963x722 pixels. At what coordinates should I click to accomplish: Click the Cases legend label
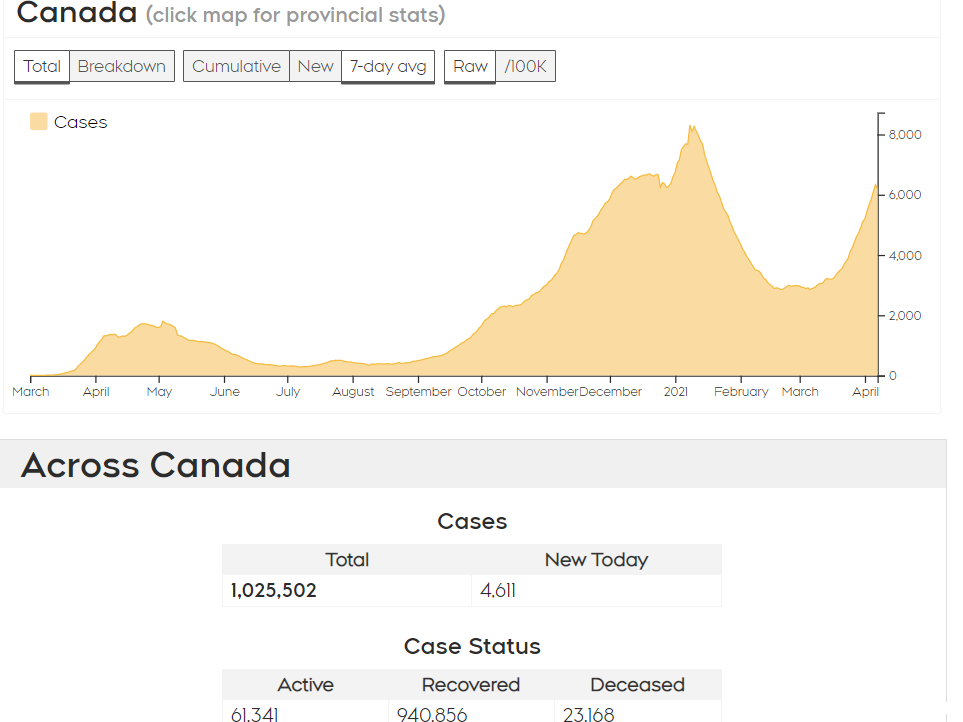(x=80, y=122)
